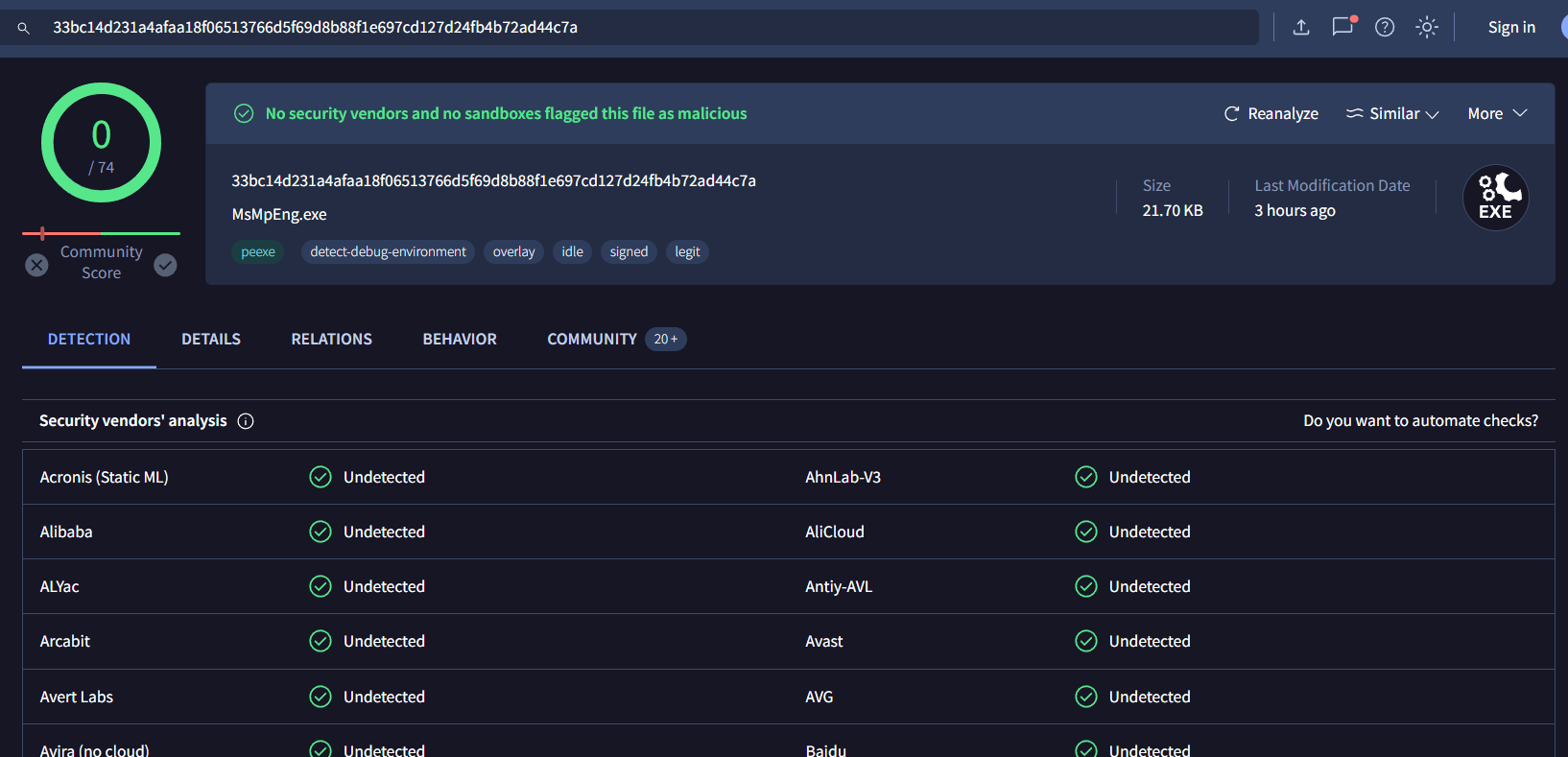Click the EXE file type icon
The image size is (1568, 757).
(1495, 199)
